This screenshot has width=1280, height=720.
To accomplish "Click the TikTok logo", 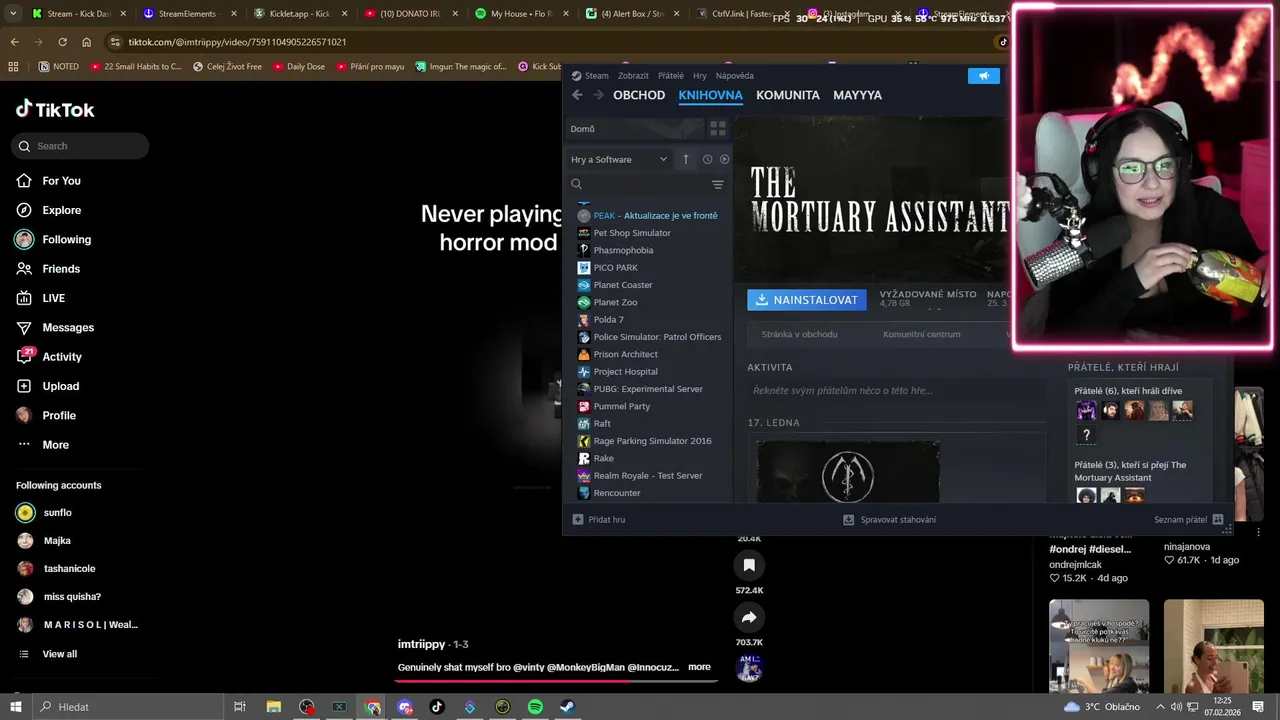I will [55, 110].
